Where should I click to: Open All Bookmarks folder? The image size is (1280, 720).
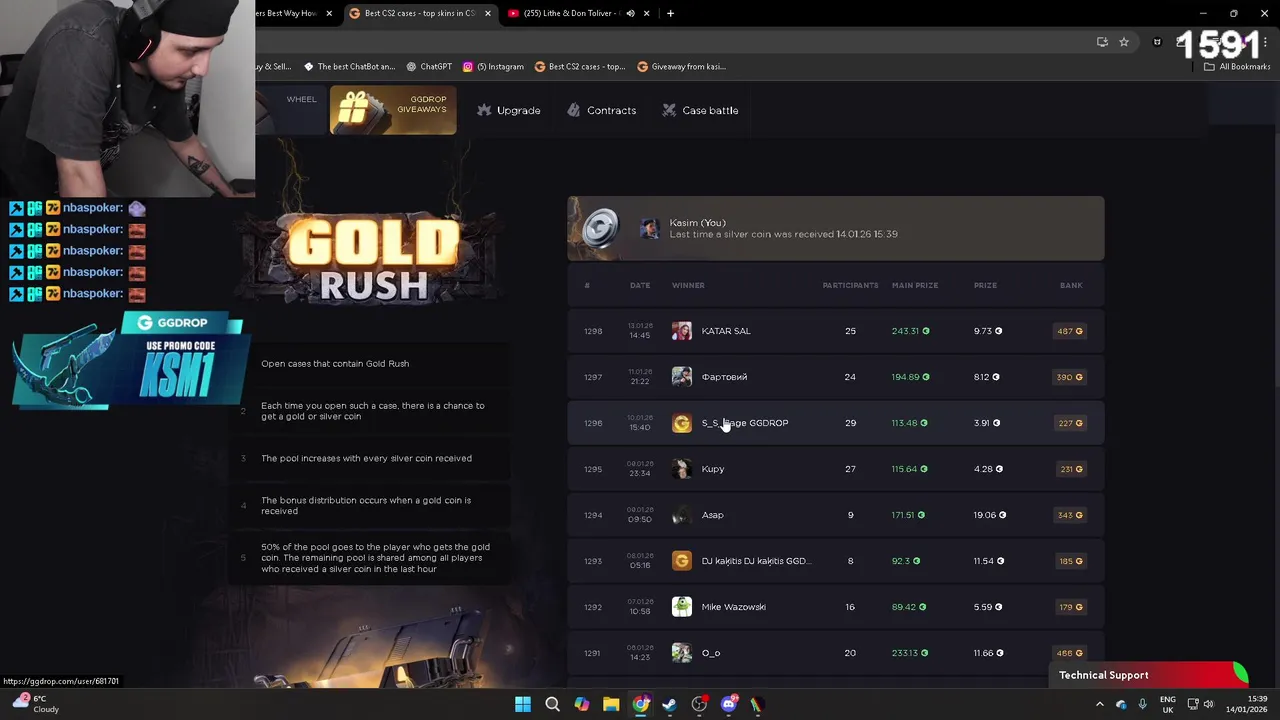[1237, 66]
